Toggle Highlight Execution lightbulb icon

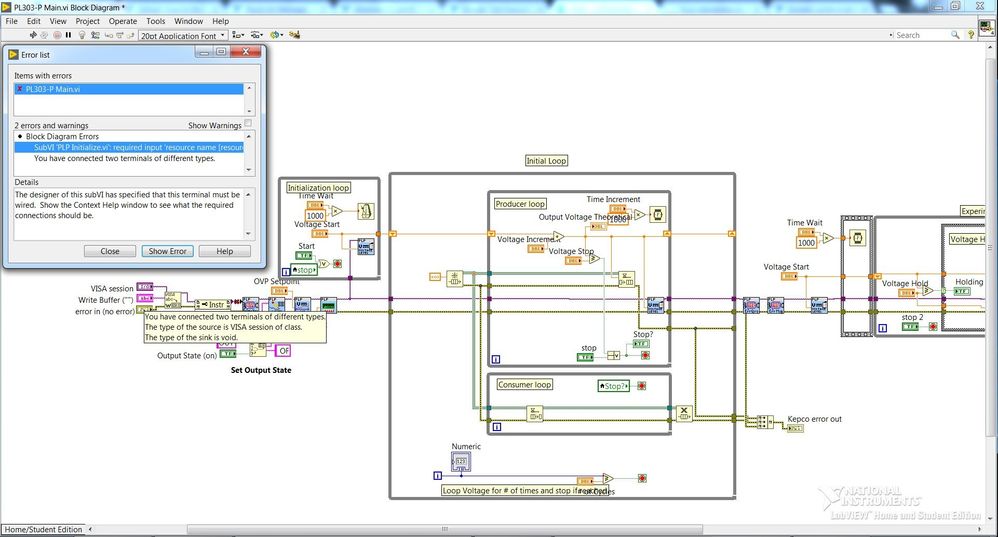[81, 36]
